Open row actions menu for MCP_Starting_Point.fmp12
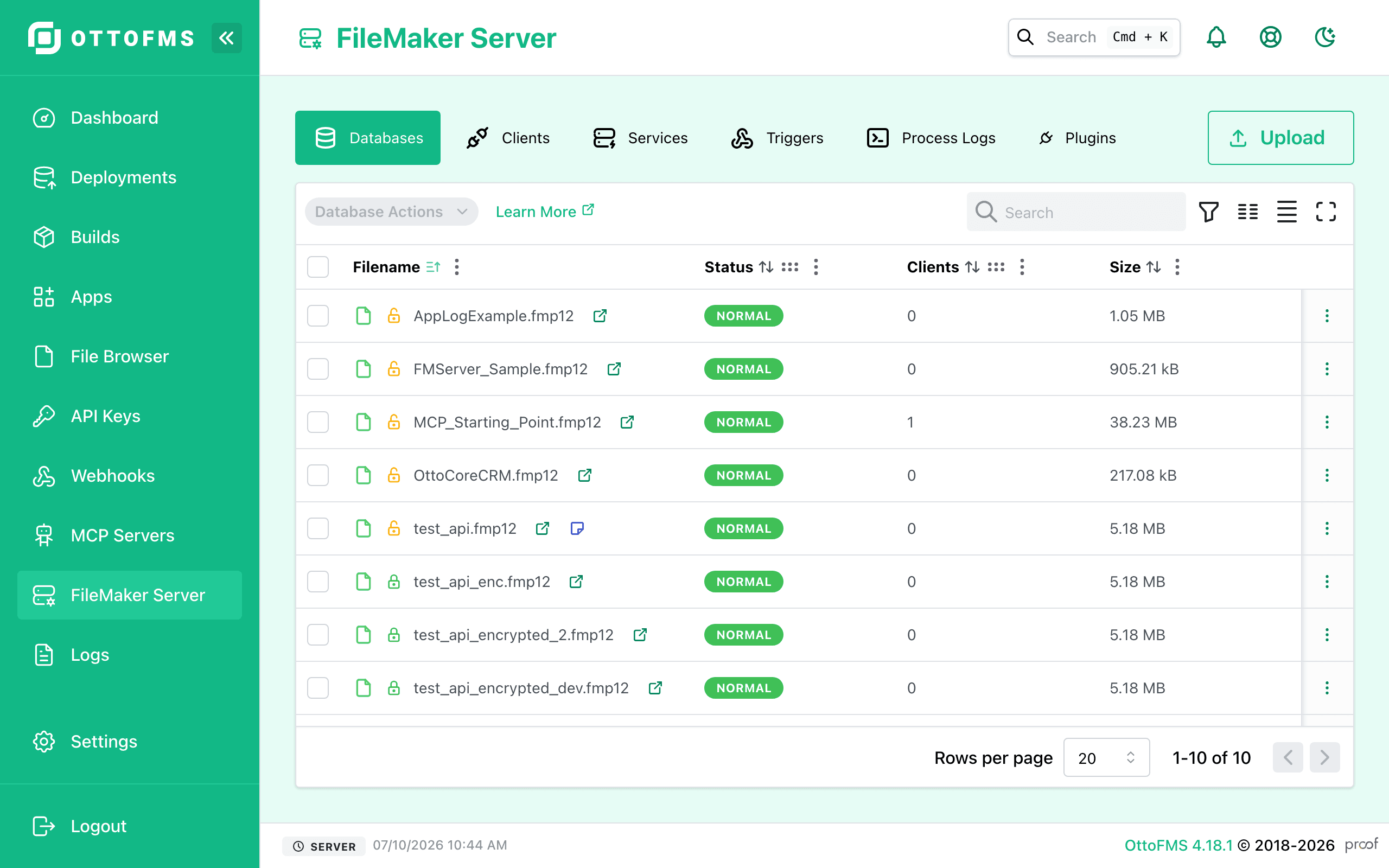1389x868 pixels. tap(1327, 422)
